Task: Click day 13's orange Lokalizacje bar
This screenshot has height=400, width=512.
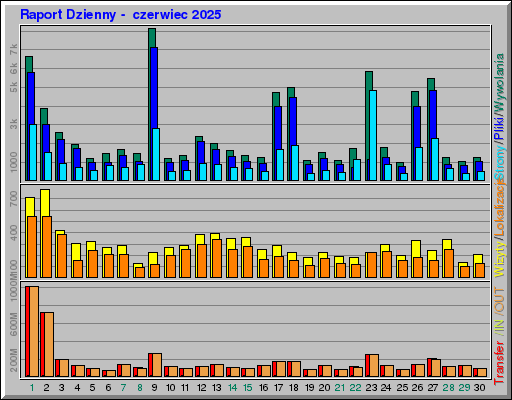Action: [217, 258]
